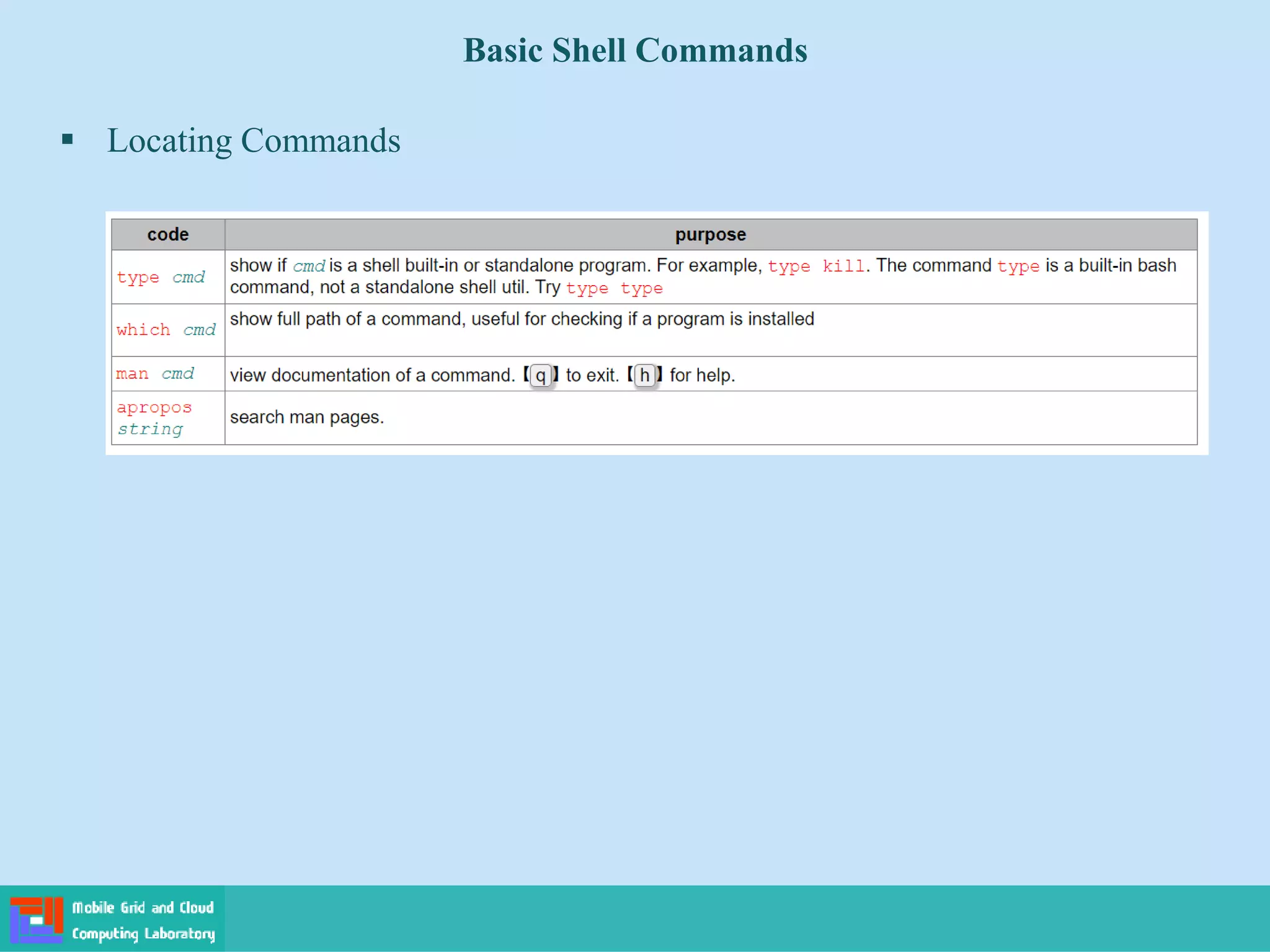The height and width of the screenshot is (952, 1270).
Task: Click the 'which cmd' code cell
Action: (x=168, y=330)
